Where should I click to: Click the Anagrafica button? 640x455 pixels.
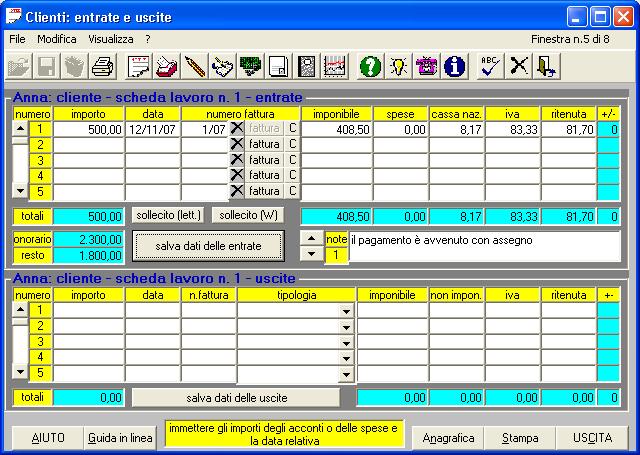[x=448, y=438]
